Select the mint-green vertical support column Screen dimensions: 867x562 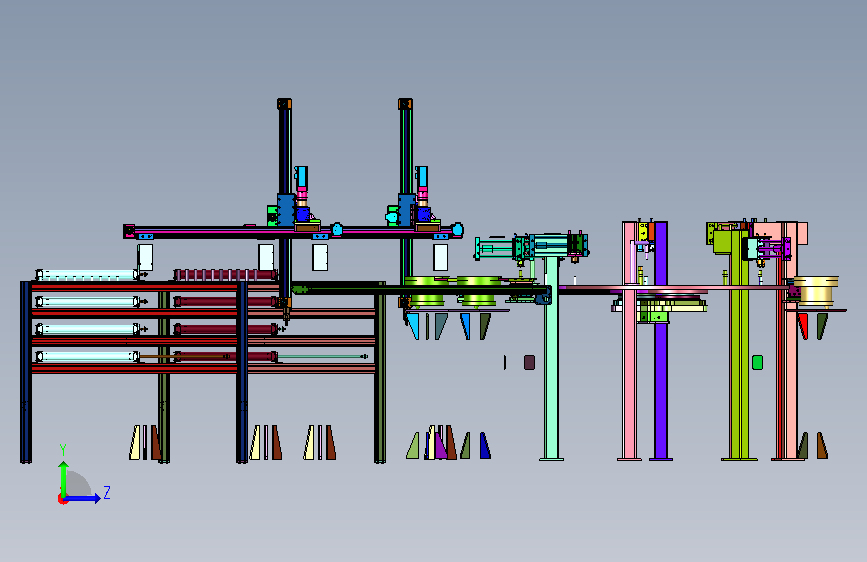551,358
